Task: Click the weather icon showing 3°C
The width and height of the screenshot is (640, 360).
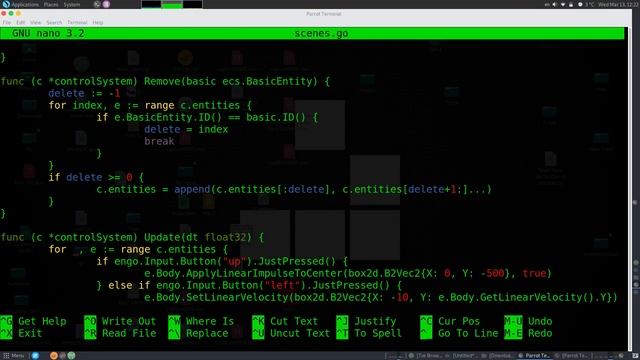Action: [580, 4]
